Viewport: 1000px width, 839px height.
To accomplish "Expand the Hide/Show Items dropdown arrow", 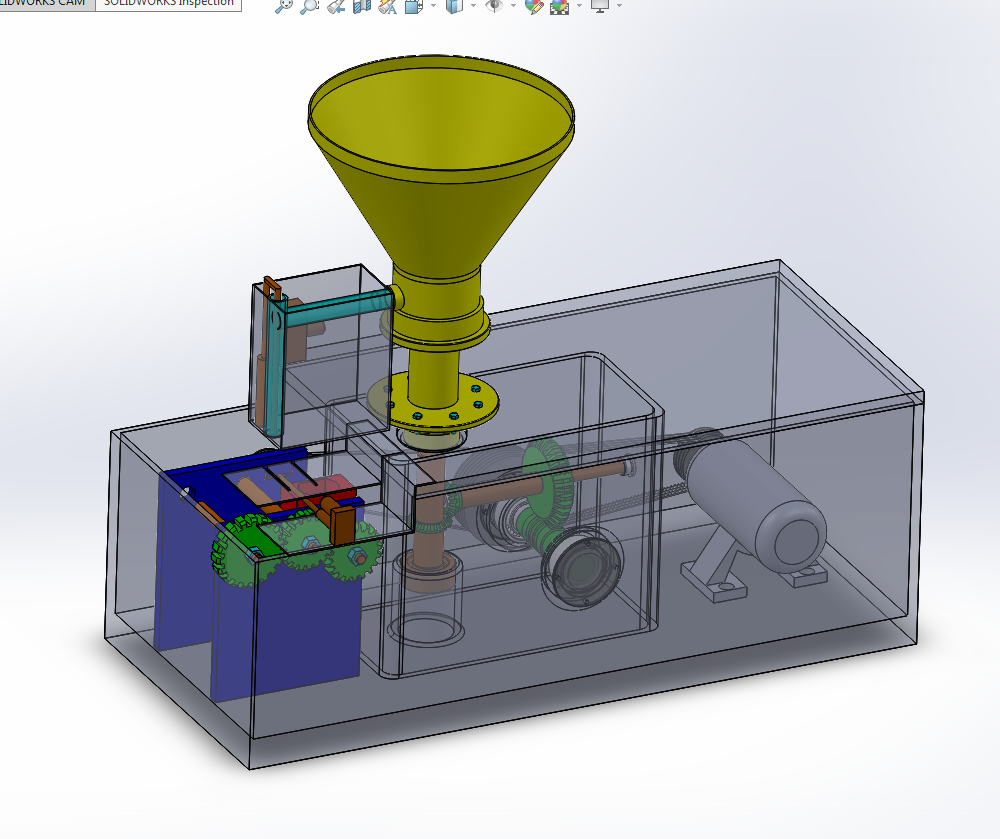I will [513, 6].
